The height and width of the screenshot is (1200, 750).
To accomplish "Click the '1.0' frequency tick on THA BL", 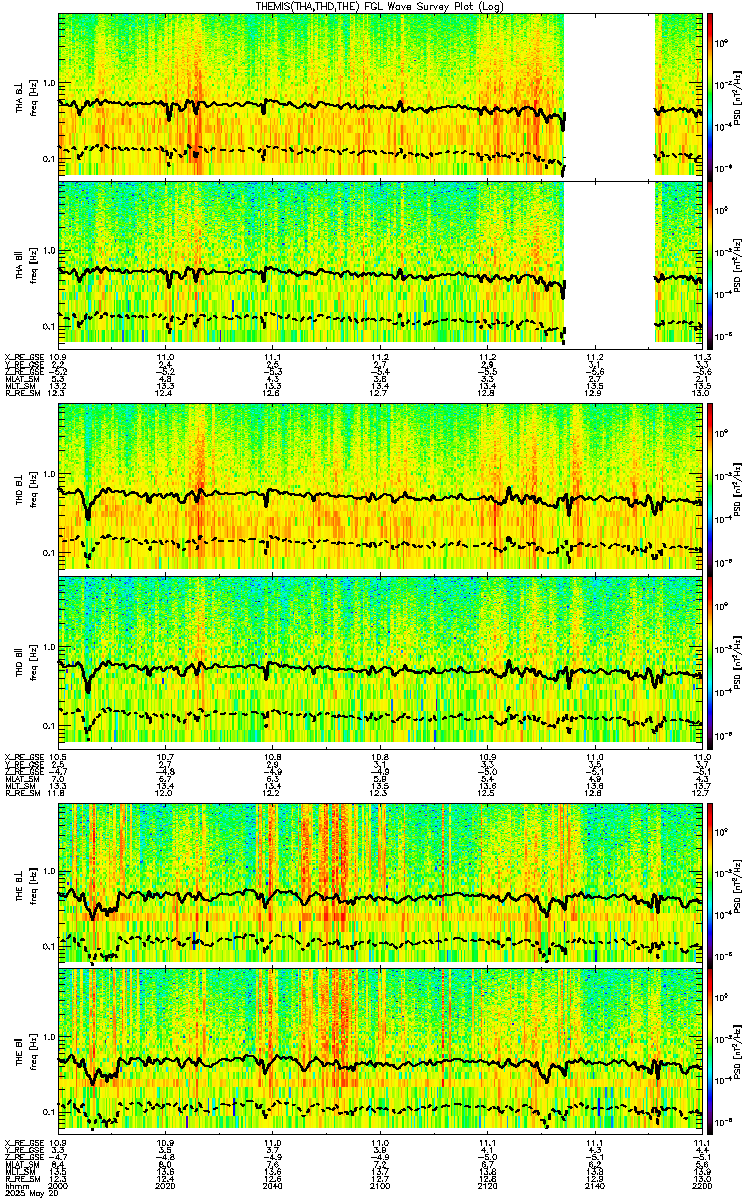I will click(x=48, y=81).
